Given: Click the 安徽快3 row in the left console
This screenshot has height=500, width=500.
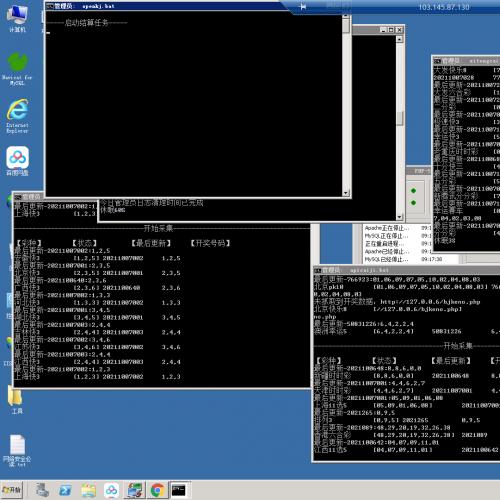Looking at the screenshot, I should (x=97, y=258).
